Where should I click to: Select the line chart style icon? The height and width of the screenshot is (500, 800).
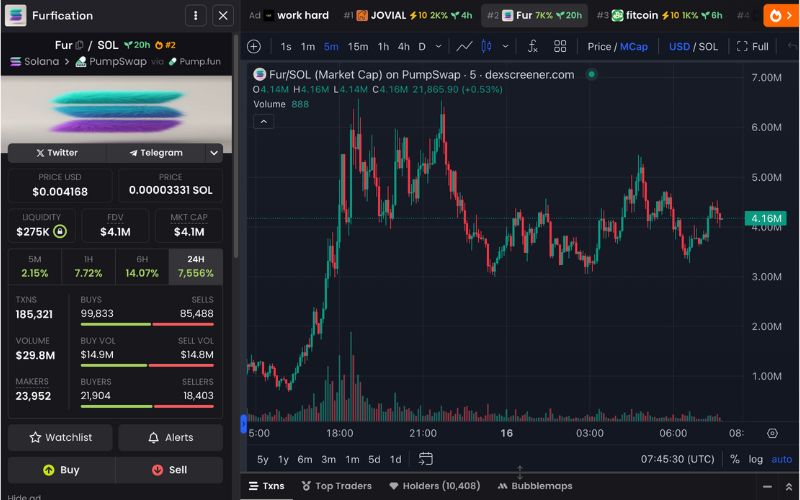(464, 46)
